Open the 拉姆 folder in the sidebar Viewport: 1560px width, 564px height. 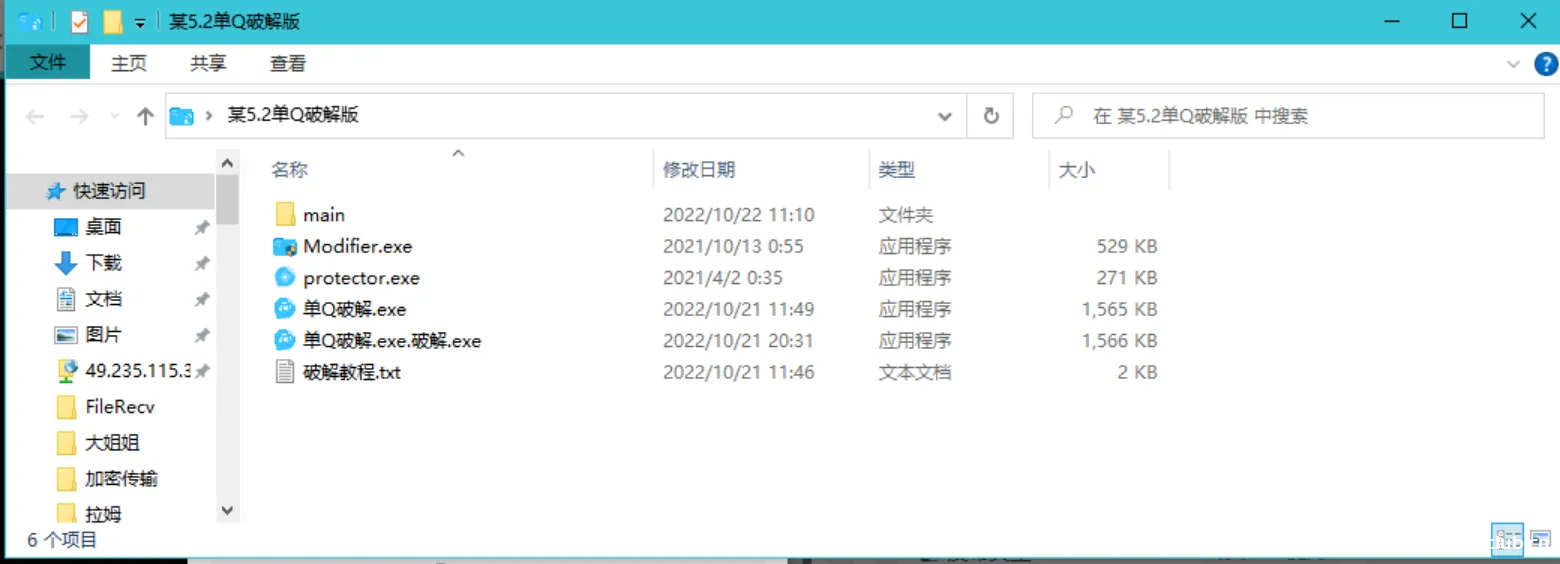pos(104,515)
